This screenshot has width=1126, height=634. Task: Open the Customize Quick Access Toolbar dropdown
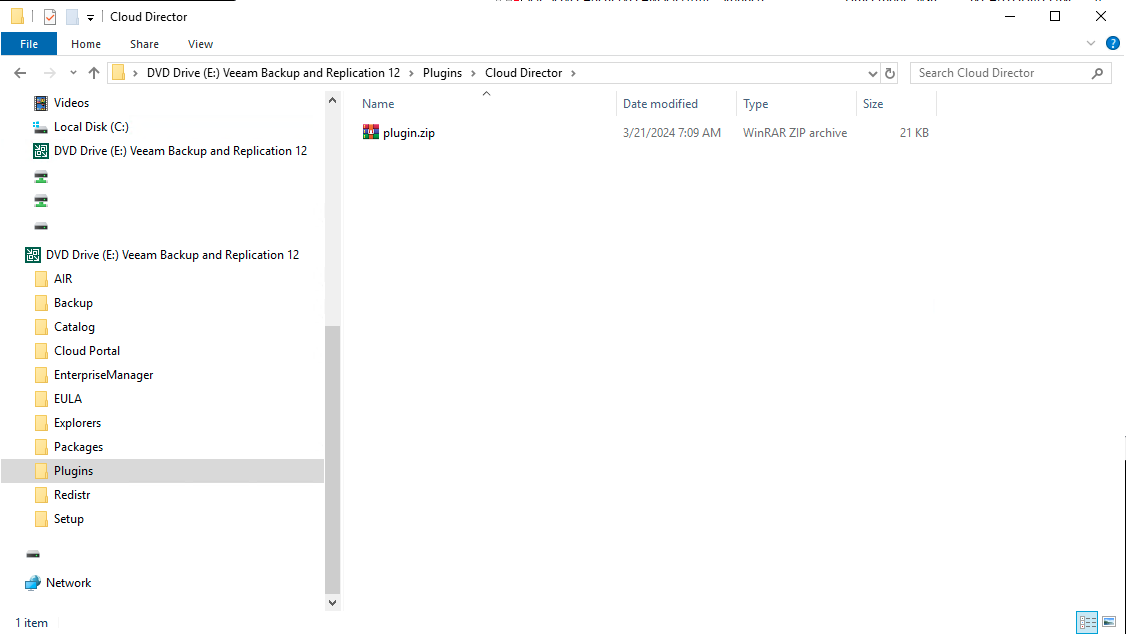click(x=90, y=17)
